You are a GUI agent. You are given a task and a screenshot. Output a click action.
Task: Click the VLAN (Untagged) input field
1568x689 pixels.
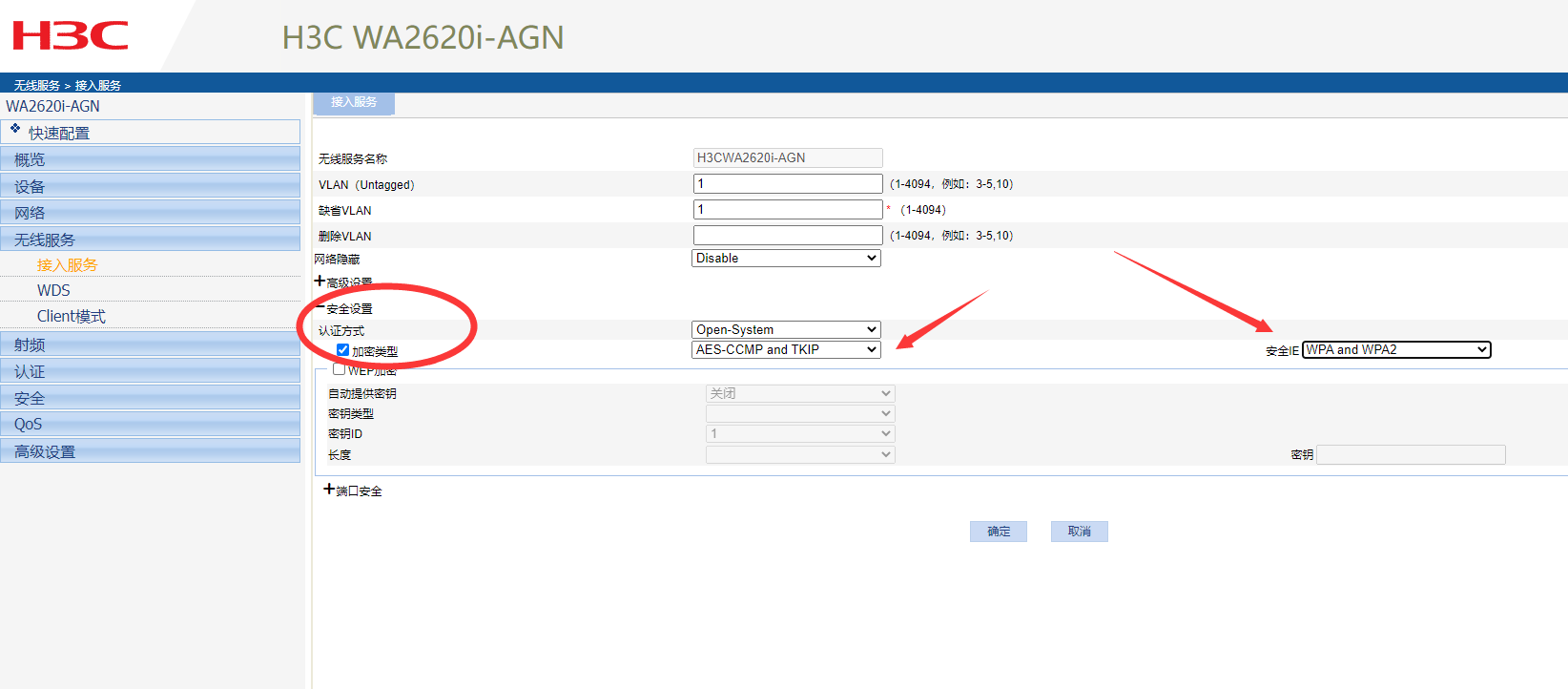(787, 184)
